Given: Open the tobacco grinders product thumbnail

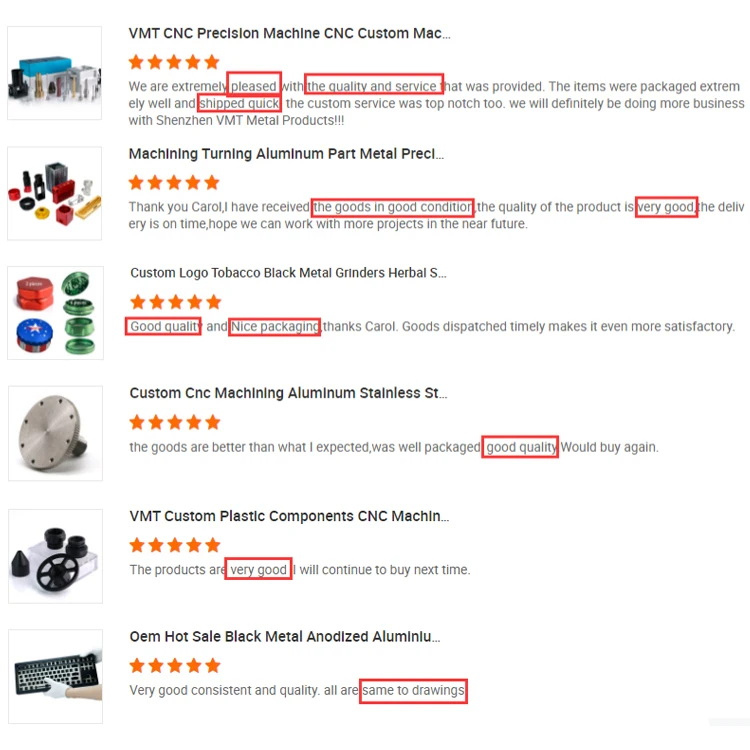Looking at the screenshot, I should coord(55,313).
